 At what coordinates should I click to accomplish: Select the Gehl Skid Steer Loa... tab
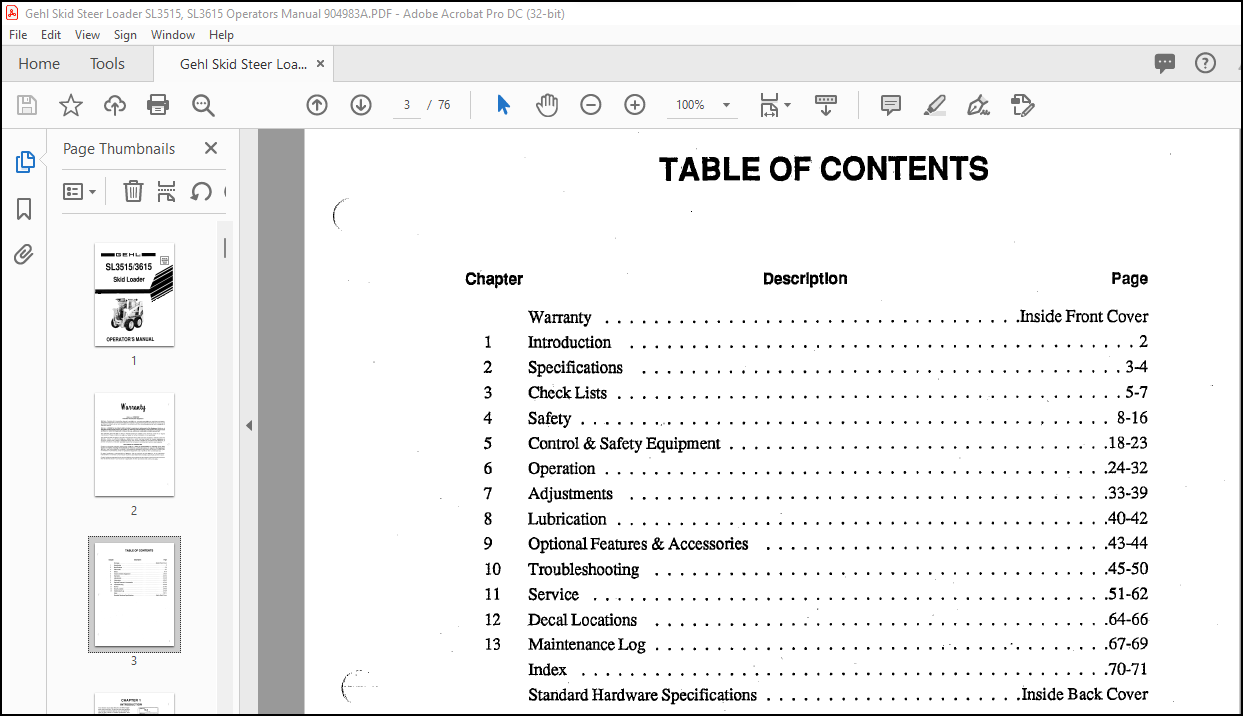pyautogui.click(x=243, y=64)
